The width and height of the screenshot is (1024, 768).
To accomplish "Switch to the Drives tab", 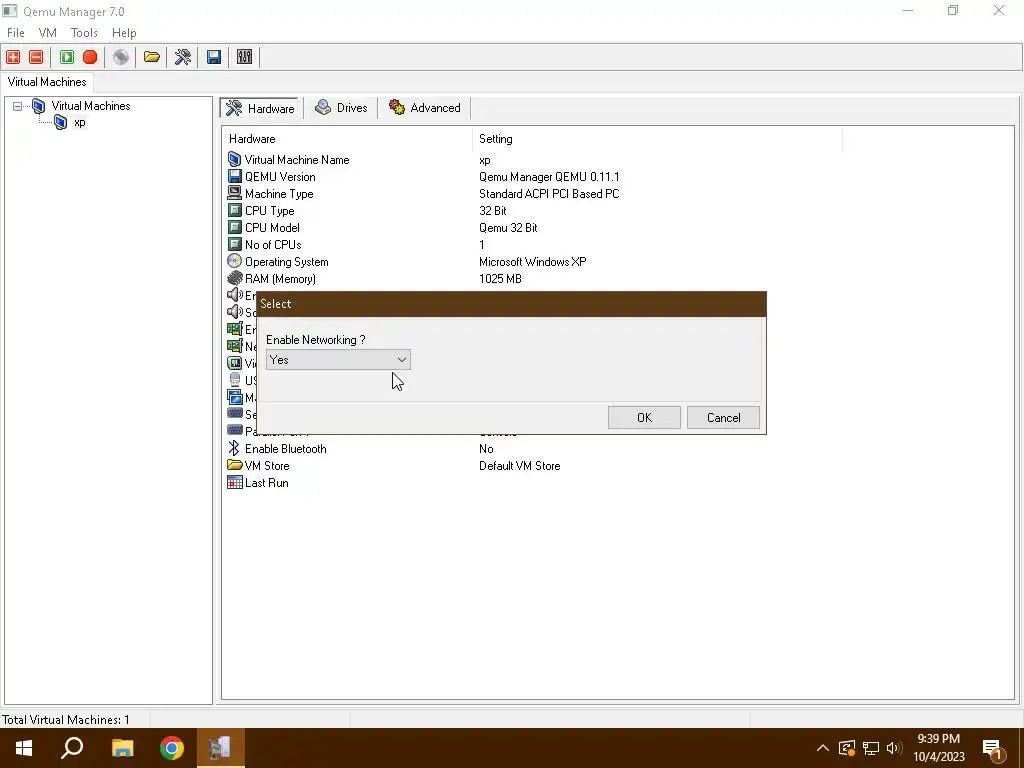I will 341,108.
